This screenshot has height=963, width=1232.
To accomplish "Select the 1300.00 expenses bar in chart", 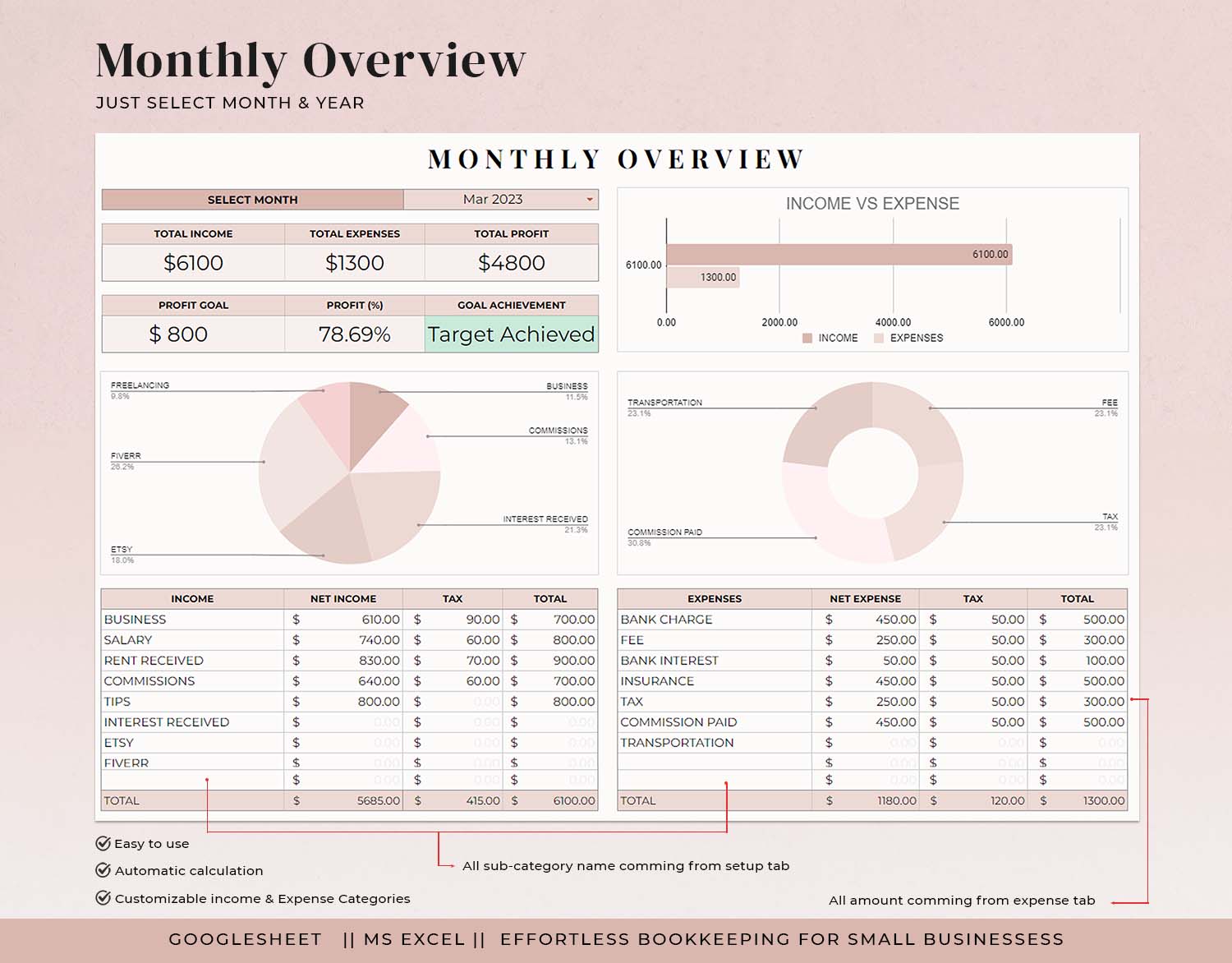I will pos(703,277).
